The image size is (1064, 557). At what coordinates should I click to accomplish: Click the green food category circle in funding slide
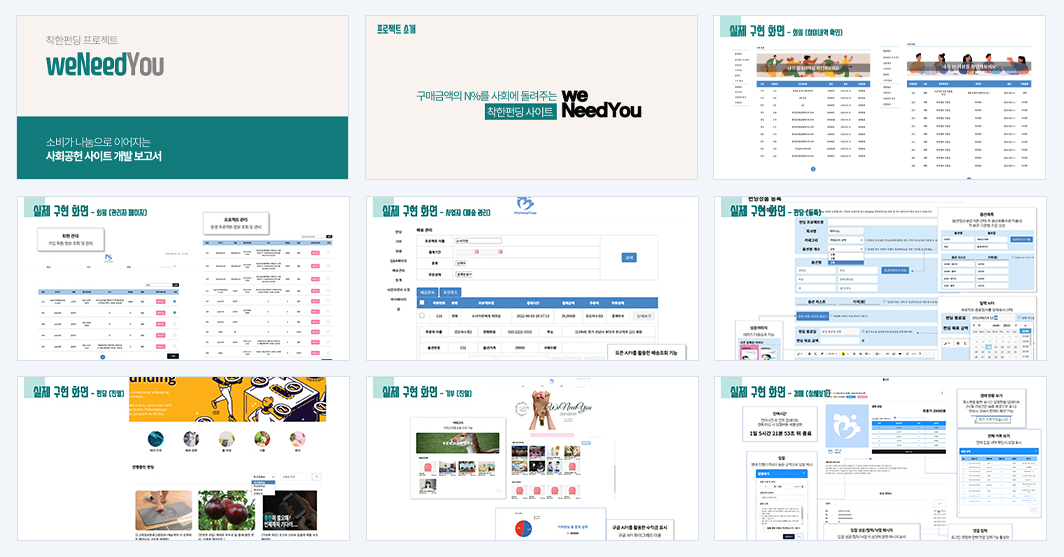[262, 439]
